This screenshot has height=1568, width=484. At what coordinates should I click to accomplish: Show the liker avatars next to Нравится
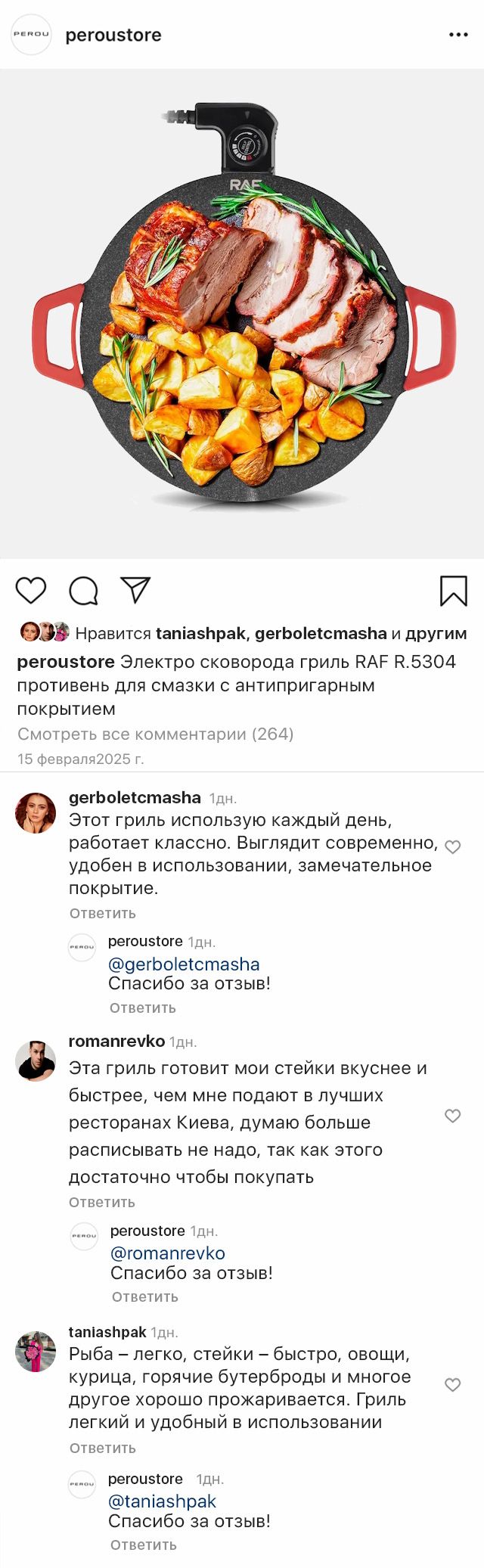(x=45, y=632)
